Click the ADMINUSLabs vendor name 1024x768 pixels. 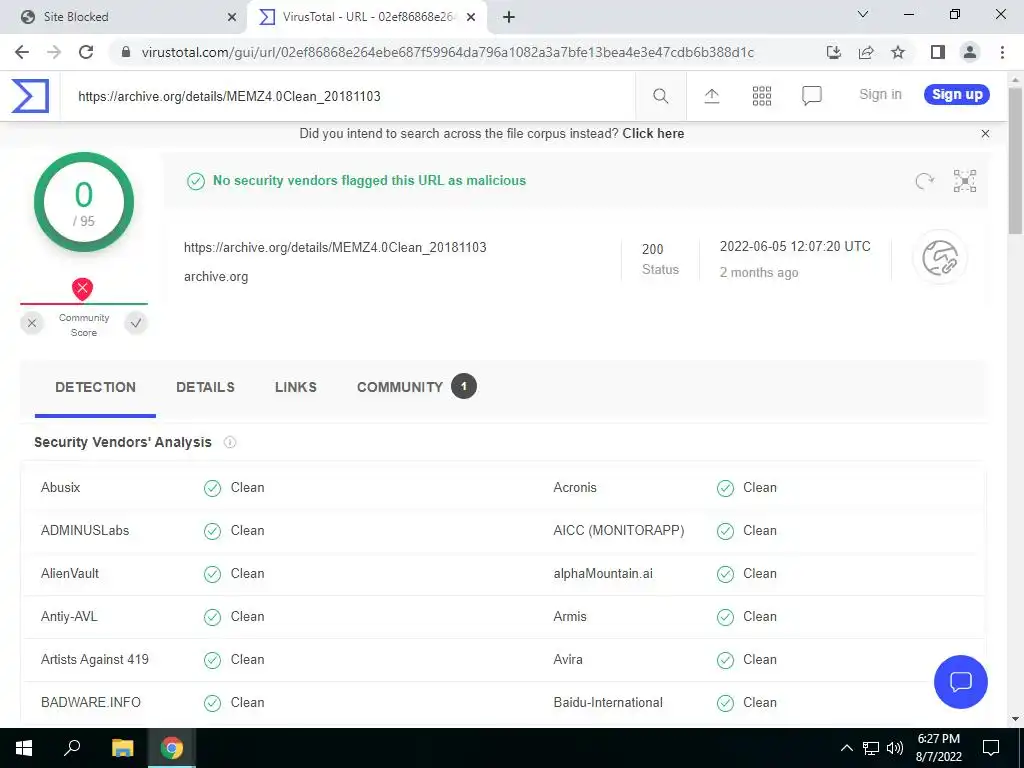(85, 531)
